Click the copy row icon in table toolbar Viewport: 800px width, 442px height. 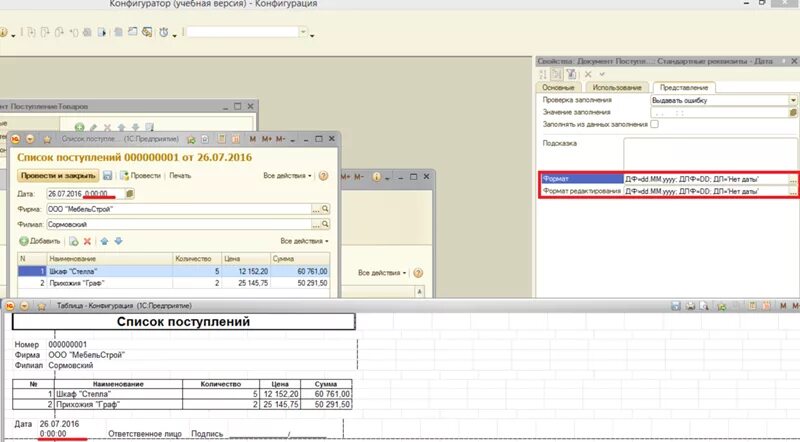[73, 241]
